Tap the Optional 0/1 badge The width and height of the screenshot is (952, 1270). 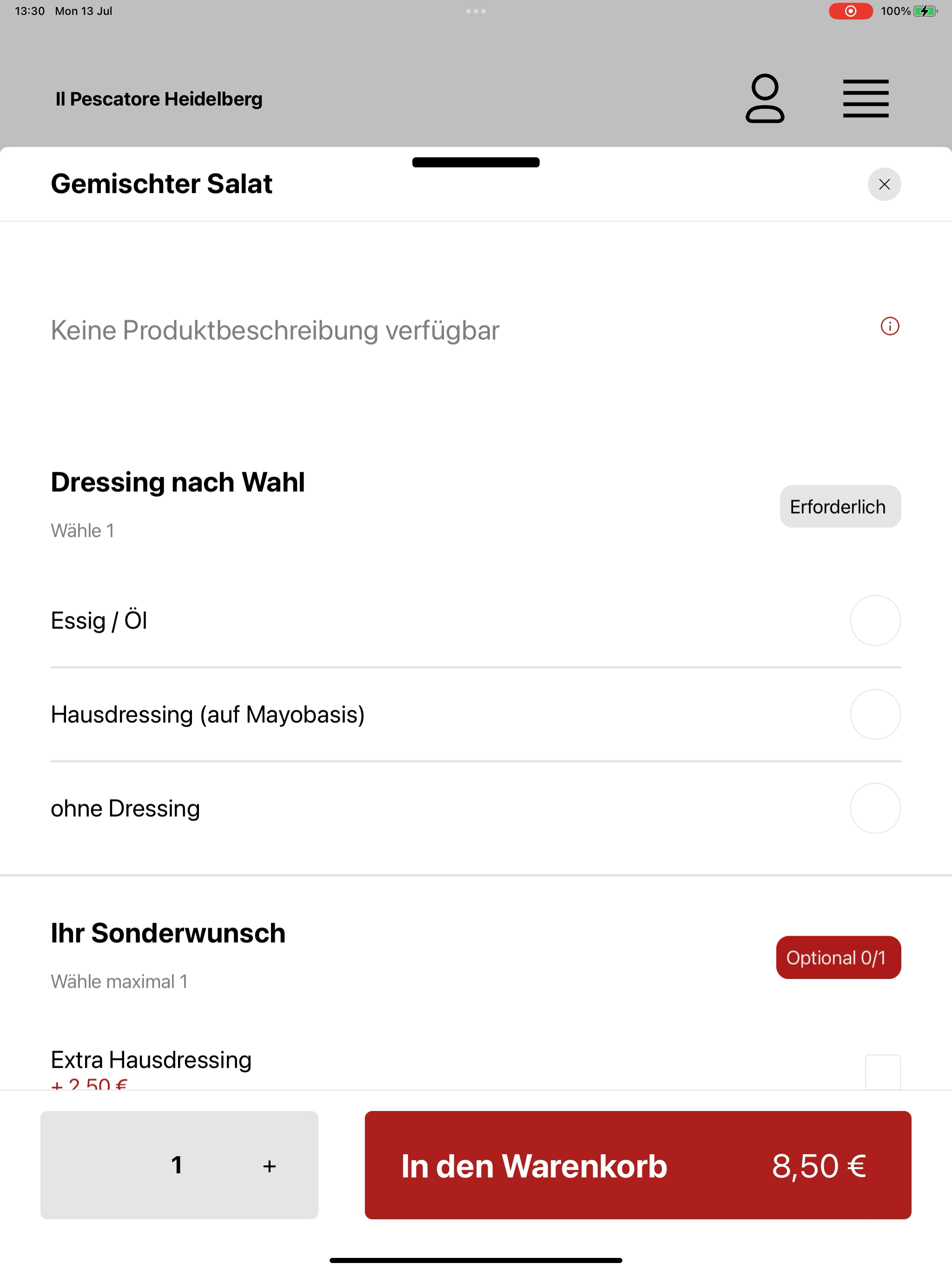point(838,958)
